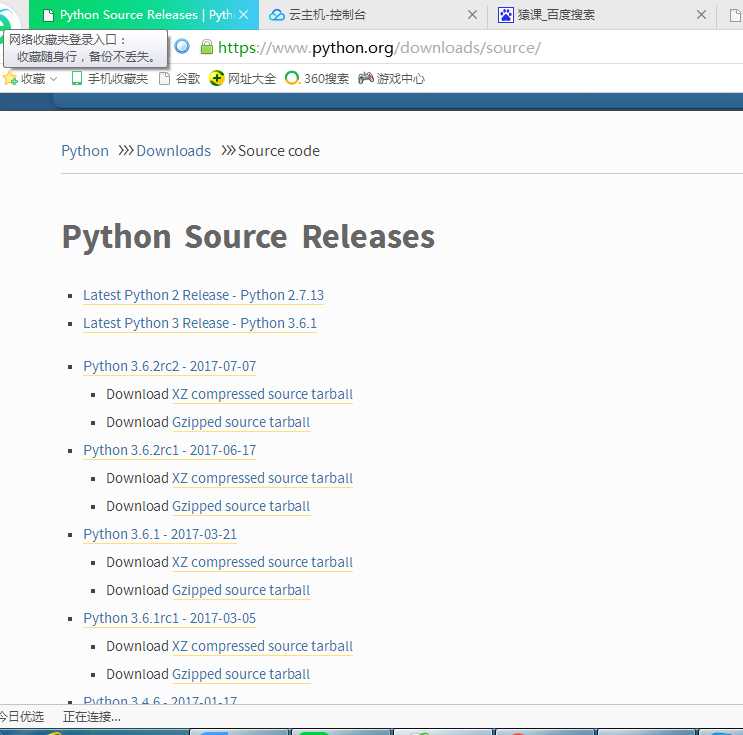Image resolution: width=743 pixels, height=735 pixels.
Task: Open the 收藏 favorites star icon
Action: pos(9,78)
